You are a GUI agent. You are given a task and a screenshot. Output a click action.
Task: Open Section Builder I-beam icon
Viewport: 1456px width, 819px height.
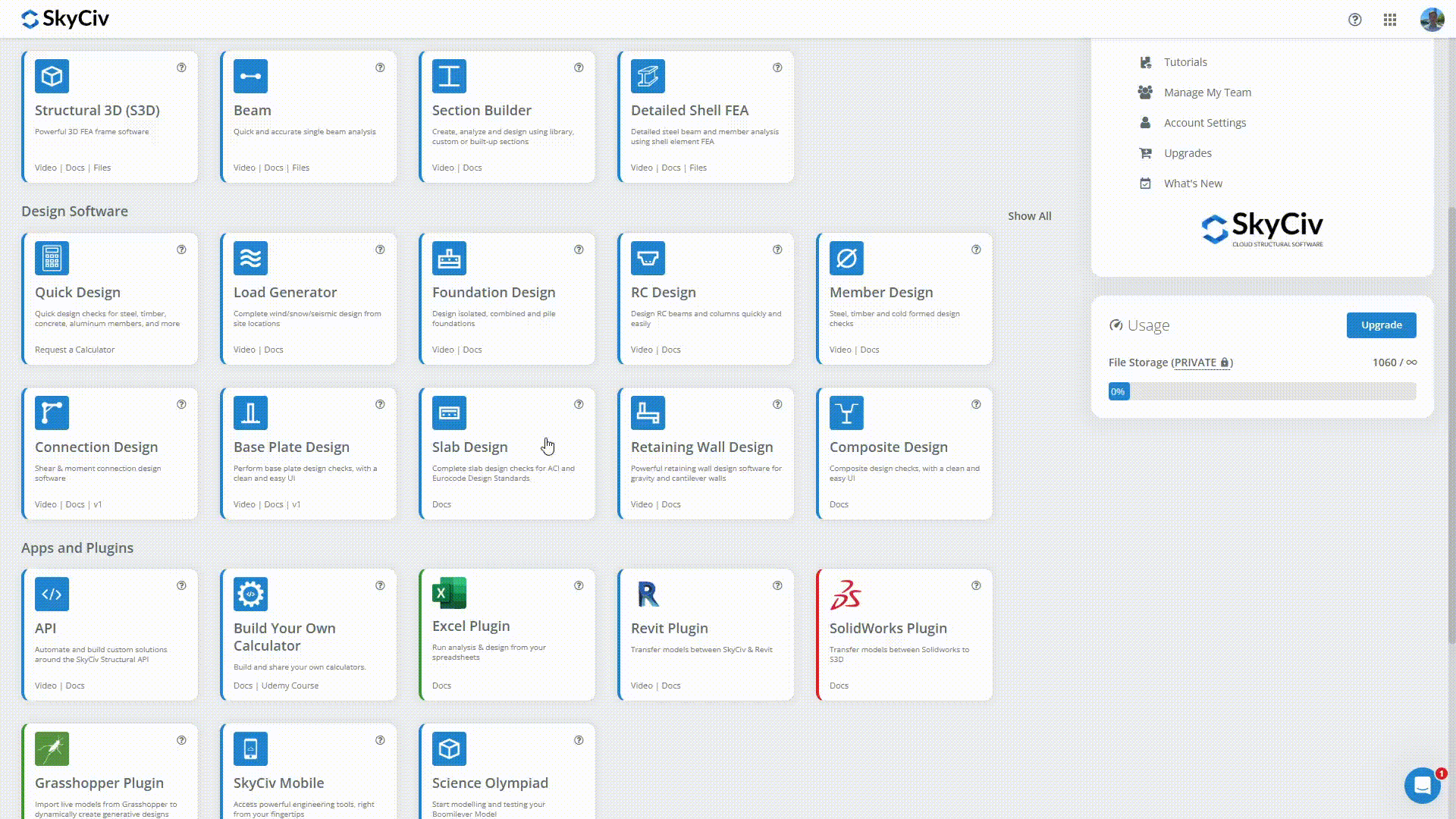point(449,76)
